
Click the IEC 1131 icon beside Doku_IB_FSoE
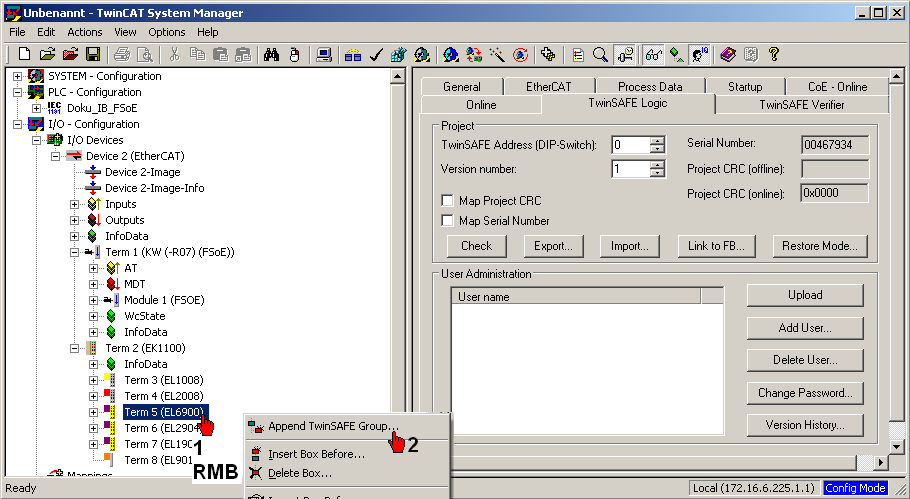coord(55,108)
